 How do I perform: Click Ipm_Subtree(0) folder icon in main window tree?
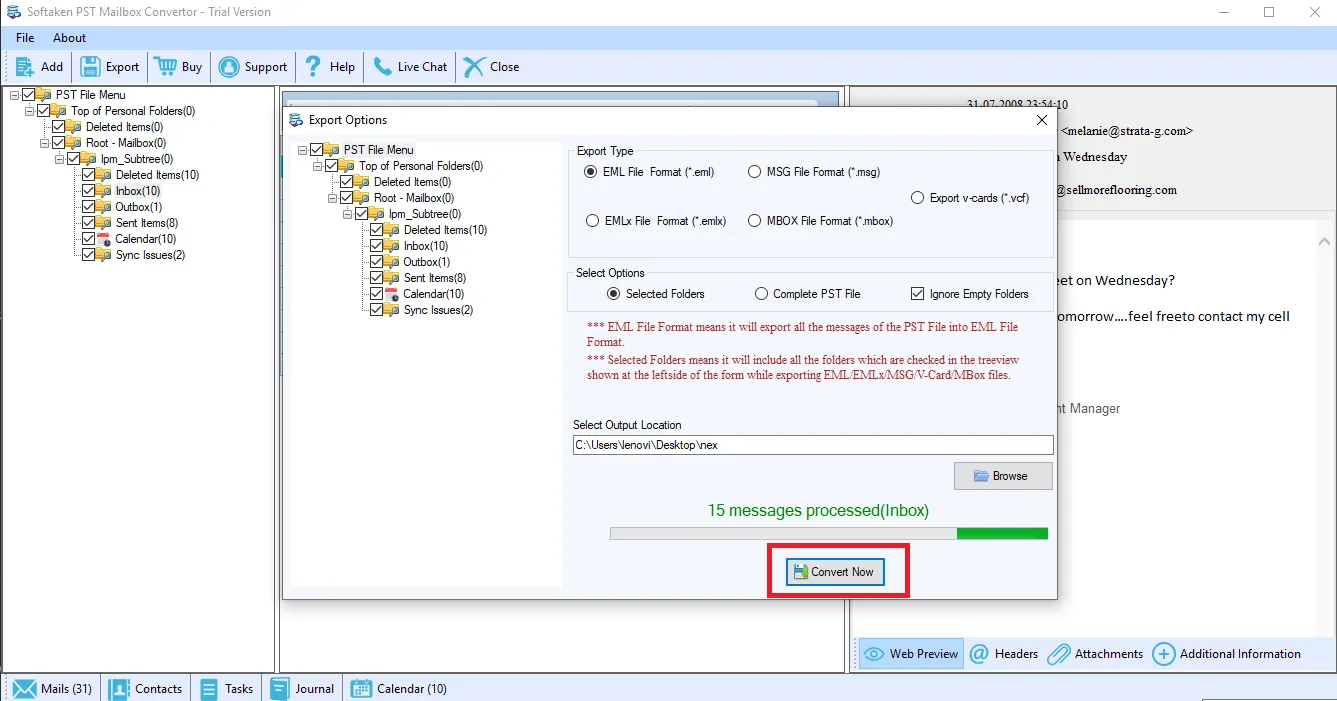[x=89, y=159]
